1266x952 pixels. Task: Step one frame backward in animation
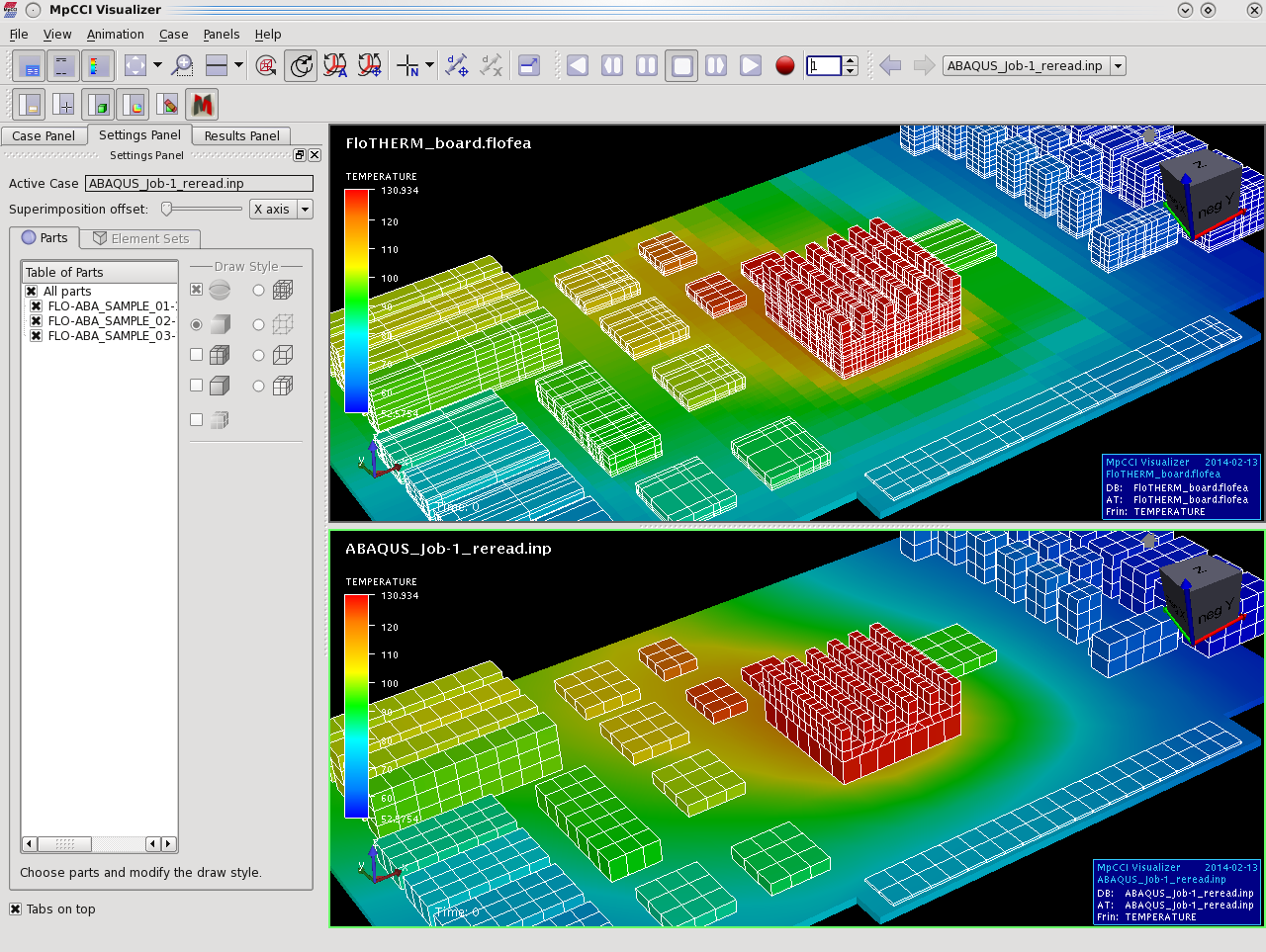[612, 66]
